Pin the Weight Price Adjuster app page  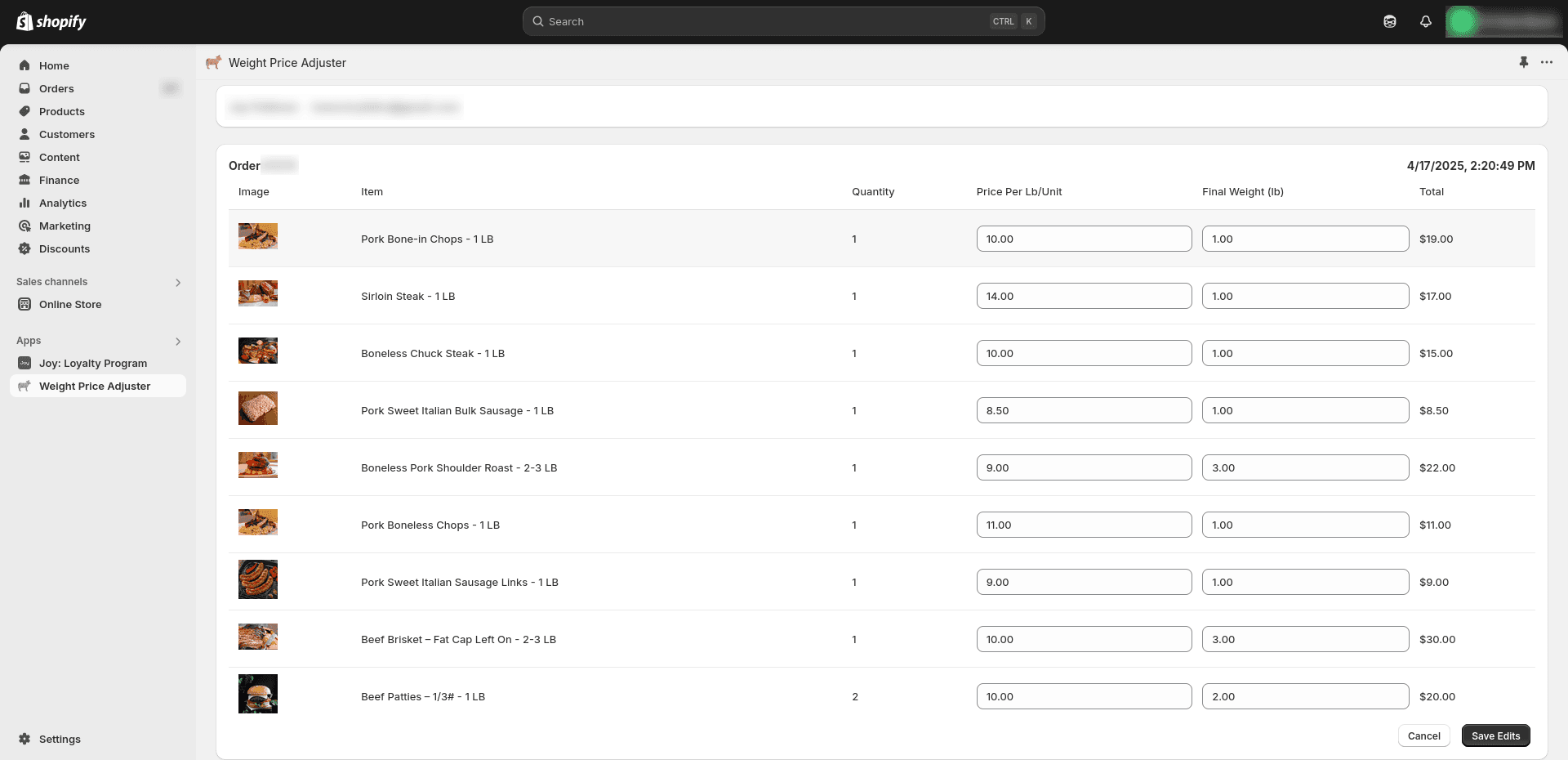pos(1524,62)
